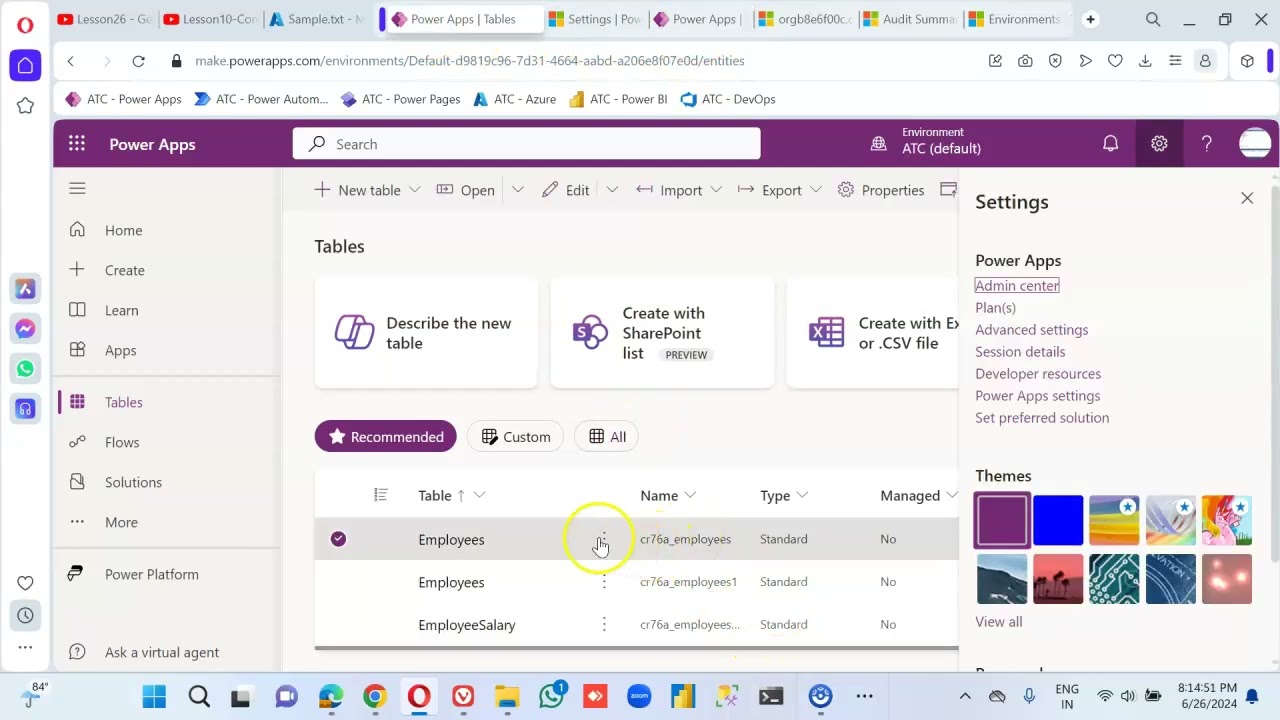This screenshot has height=720, width=1280.
Task: Open the Advanced settings link
Action: 1031,330
